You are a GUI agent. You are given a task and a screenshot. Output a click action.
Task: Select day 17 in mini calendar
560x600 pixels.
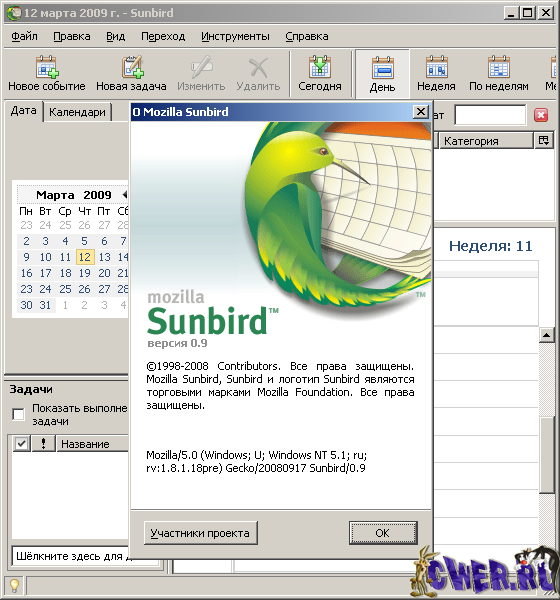point(45,273)
